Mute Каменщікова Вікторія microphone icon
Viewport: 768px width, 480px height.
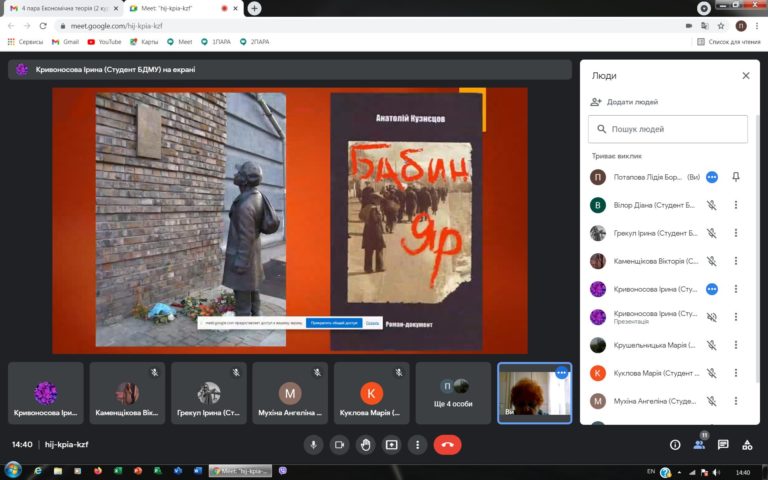(712, 261)
